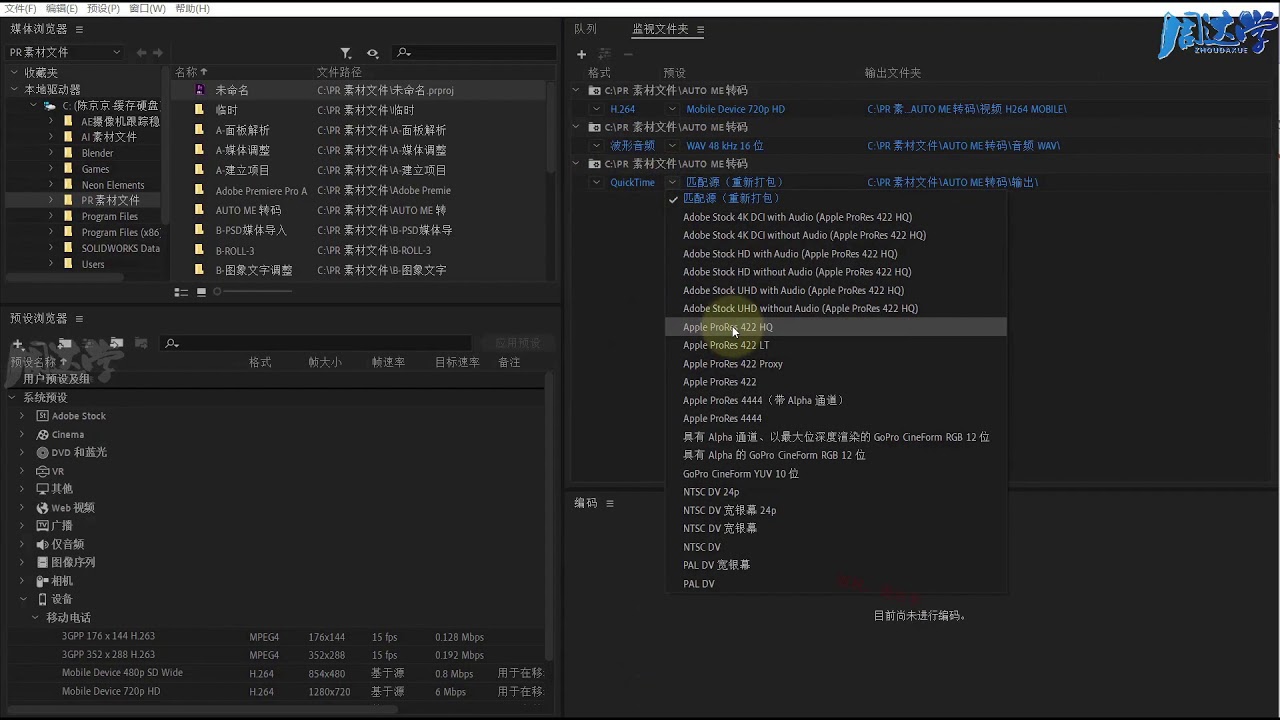
Task: Open the WAV 48 kHz 16 位 preset dropdown
Action: click(672, 146)
